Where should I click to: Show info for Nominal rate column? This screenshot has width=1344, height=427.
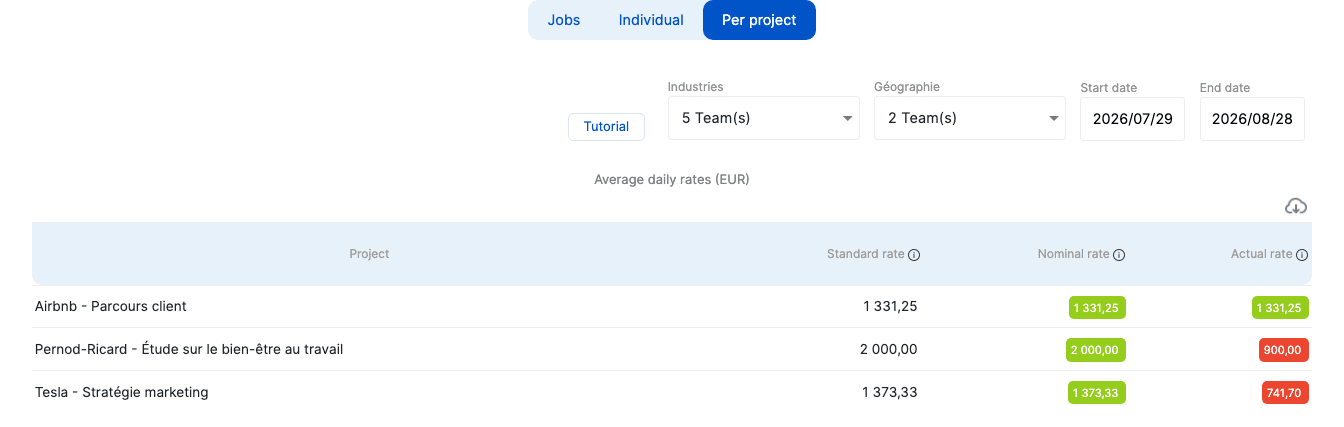pos(1119,255)
